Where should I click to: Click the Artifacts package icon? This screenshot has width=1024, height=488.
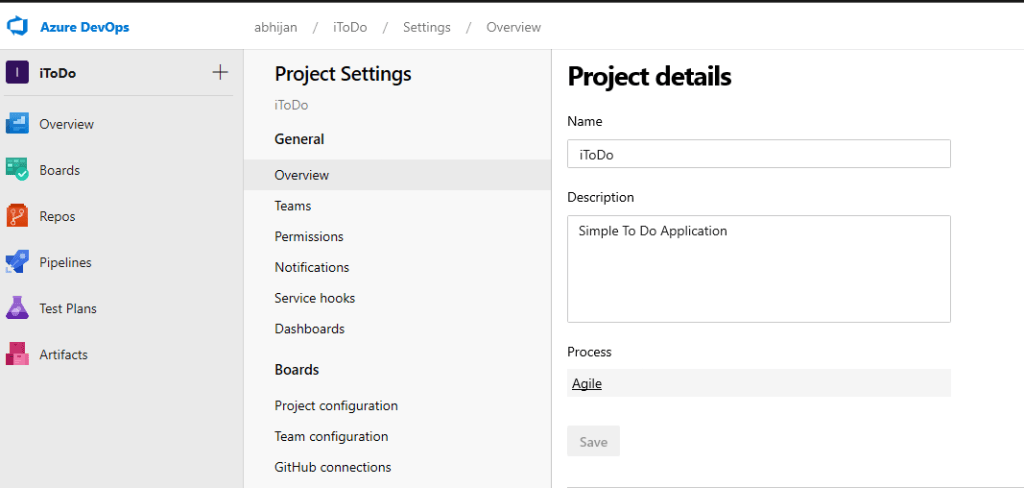click(17, 354)
